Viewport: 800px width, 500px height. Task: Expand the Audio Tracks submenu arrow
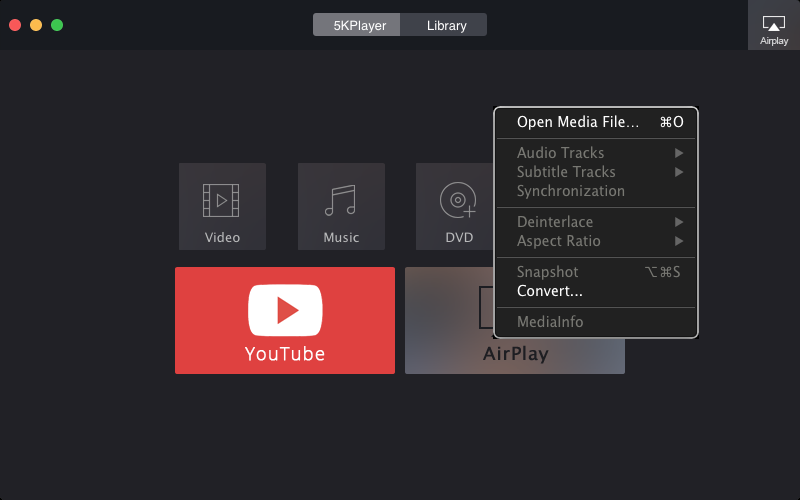(x=679, y=153)
